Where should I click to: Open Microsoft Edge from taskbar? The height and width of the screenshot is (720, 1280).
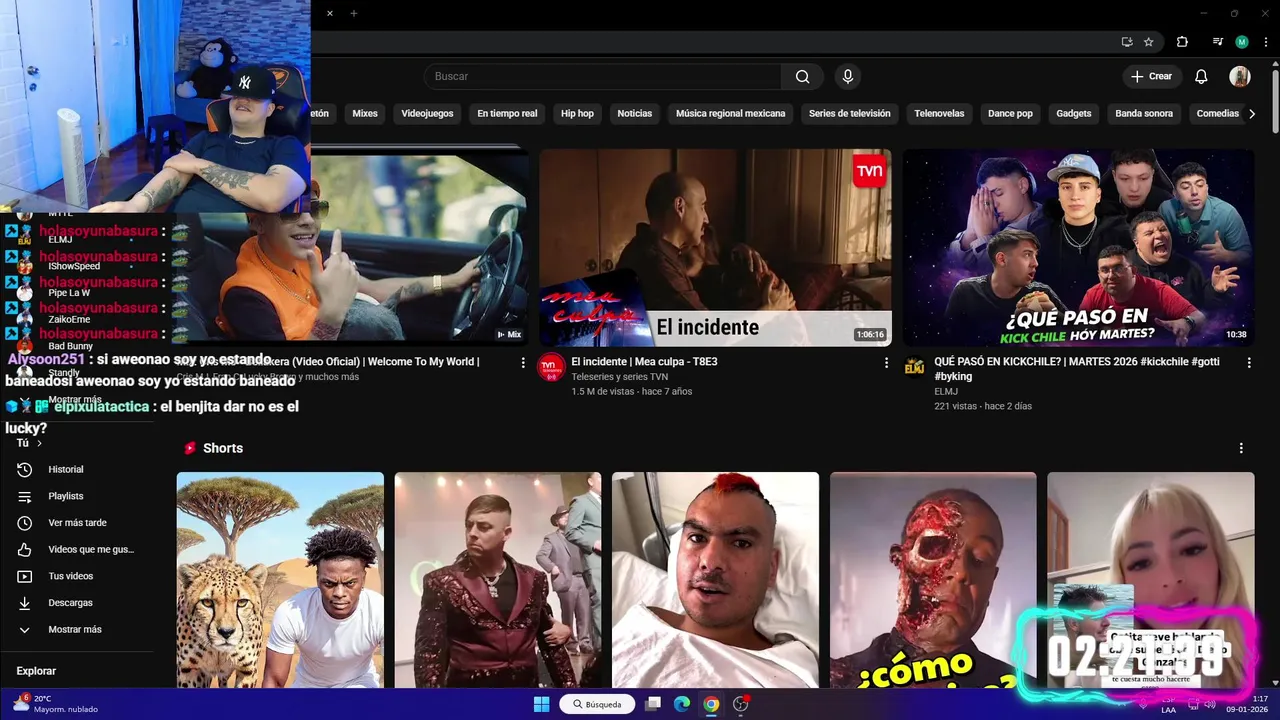coord(682,704)
